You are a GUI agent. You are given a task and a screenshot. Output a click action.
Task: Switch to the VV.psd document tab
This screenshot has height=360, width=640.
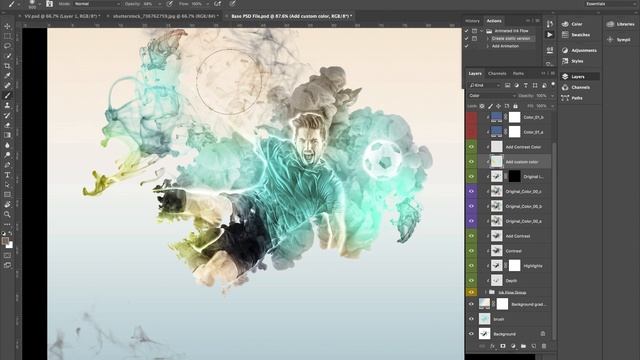[x=61, y=16]
